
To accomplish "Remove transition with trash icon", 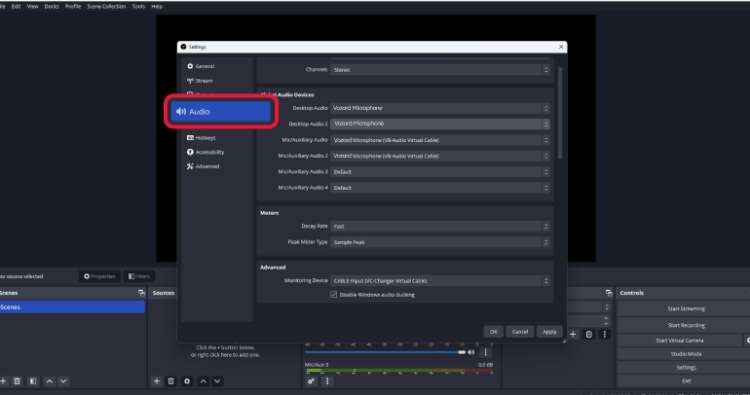I will 589,334.
